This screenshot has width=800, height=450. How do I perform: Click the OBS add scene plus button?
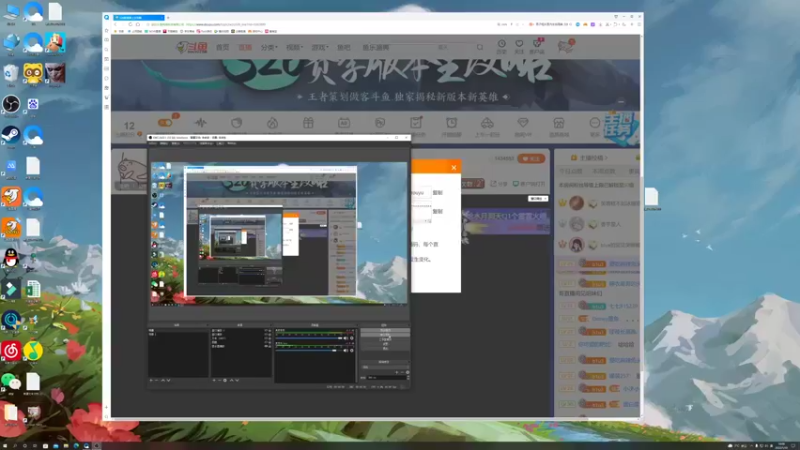tap(151, 380)
